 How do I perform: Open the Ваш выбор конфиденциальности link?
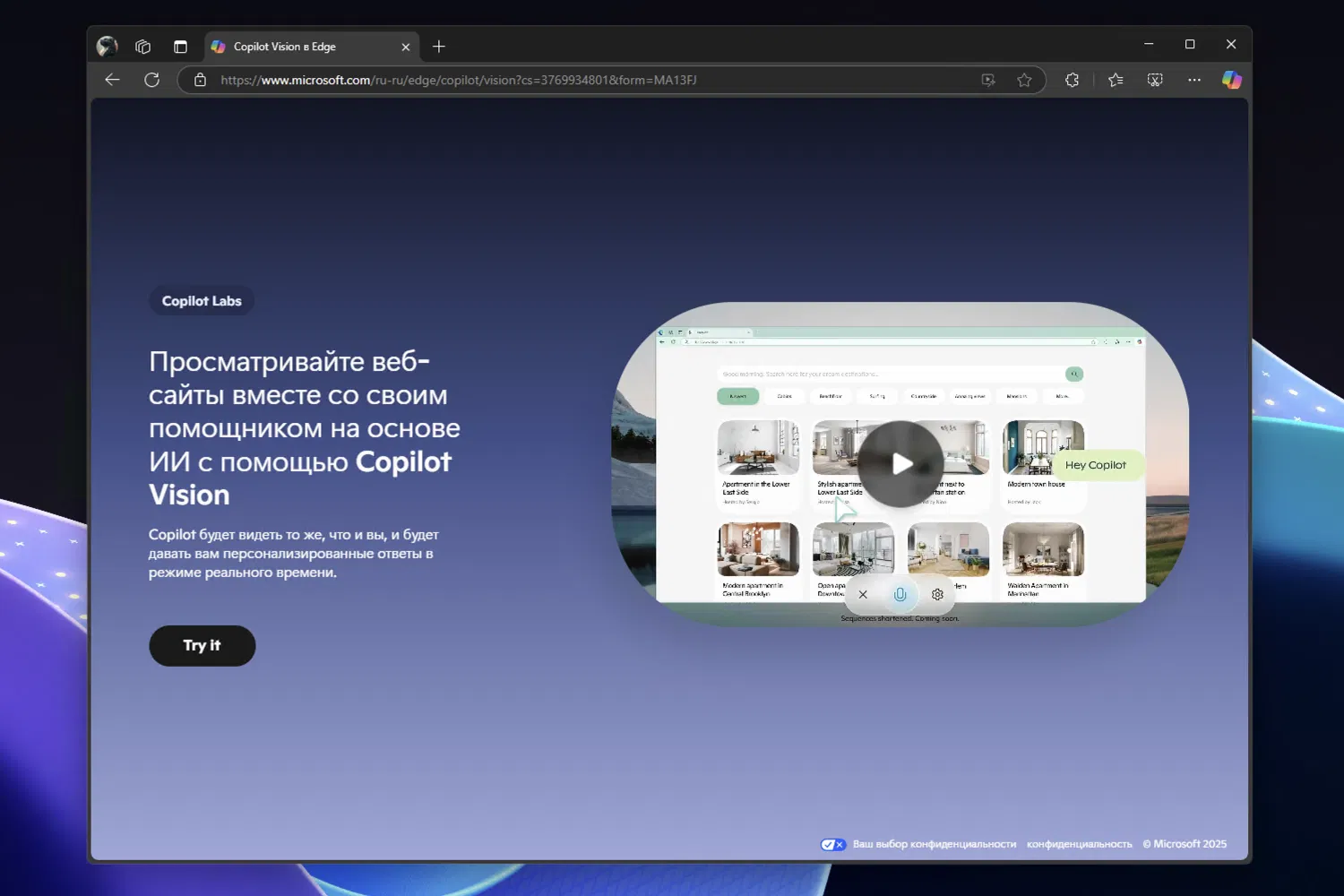[935, 844]
